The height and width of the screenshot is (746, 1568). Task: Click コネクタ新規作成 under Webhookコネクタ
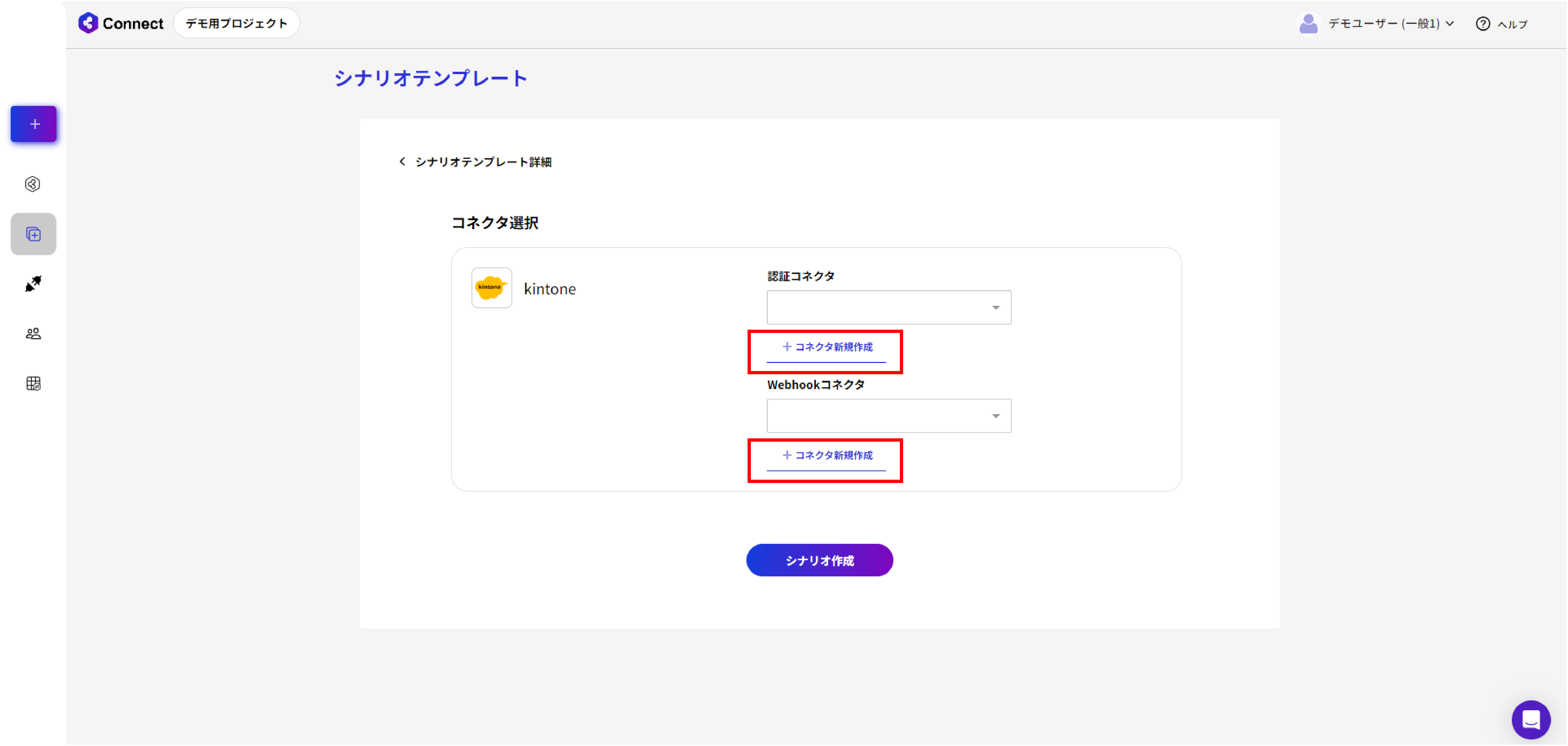tap(827, 455)
